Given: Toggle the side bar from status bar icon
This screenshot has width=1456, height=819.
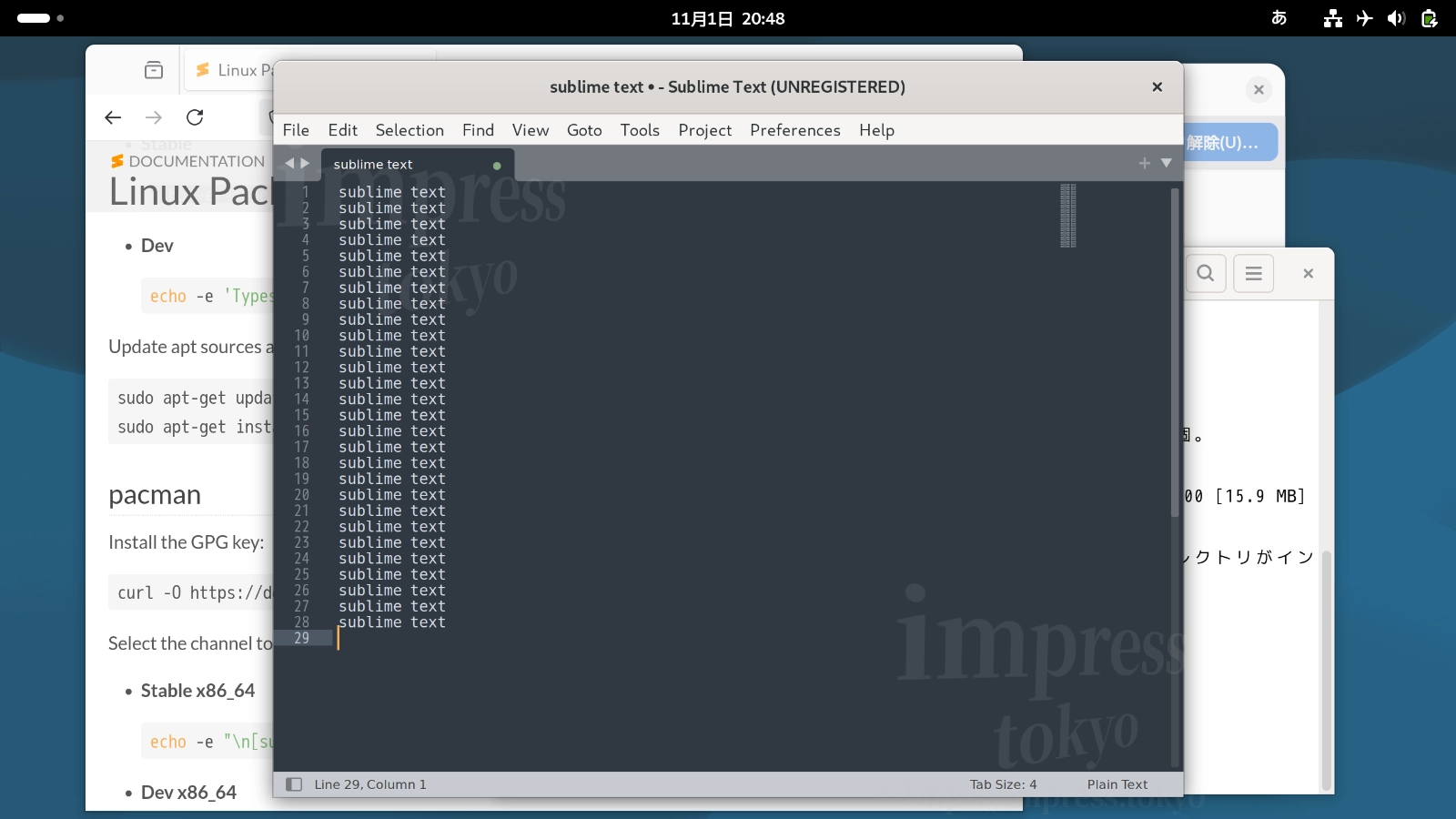Looking at the screenshot, I should [x=294, y=784].
